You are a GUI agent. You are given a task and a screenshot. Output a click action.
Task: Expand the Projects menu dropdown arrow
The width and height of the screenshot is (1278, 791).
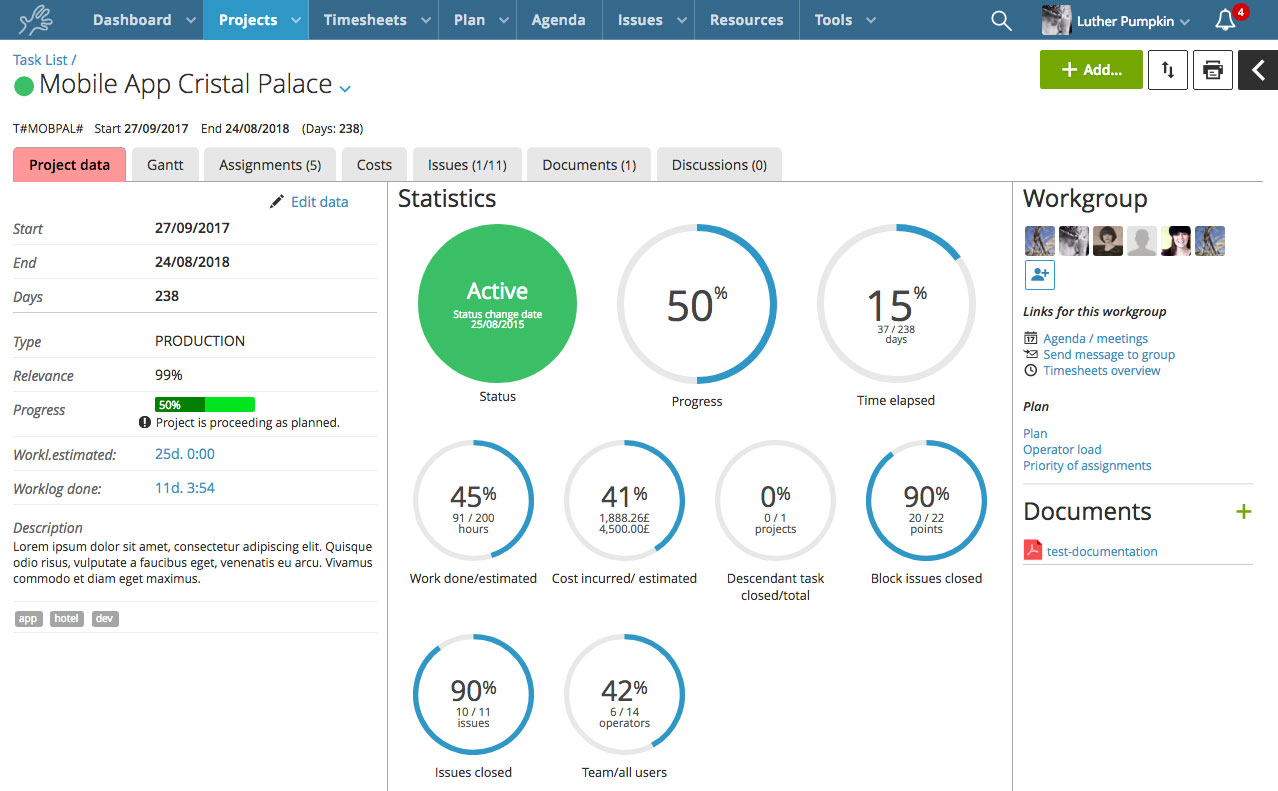[295, 21]
